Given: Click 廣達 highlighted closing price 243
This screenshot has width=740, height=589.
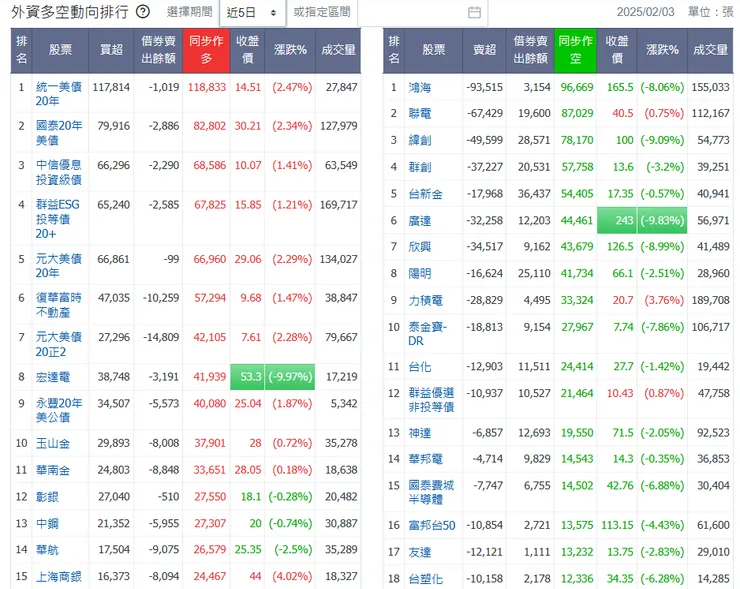Looking at the screenshot, I should point(617,220).
